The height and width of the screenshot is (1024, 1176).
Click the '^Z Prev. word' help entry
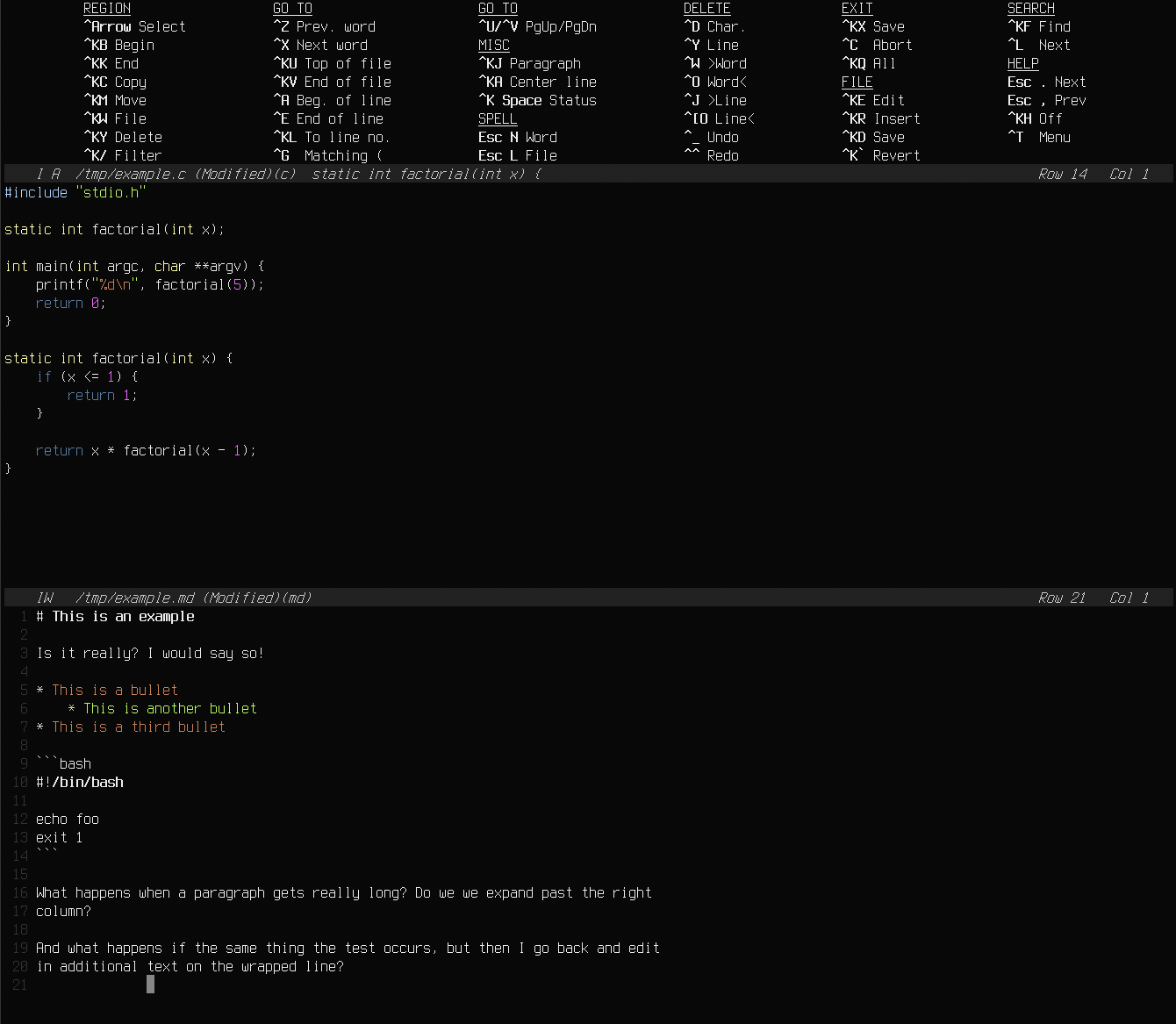click(325, 26)
